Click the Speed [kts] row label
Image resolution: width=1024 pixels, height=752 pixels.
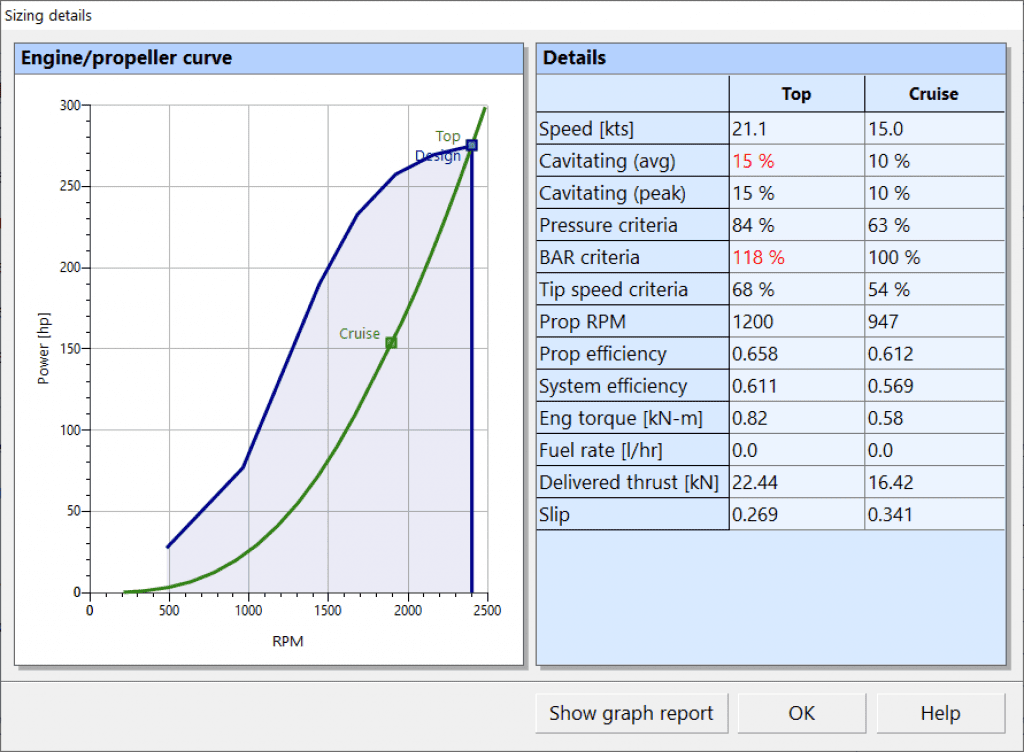pos(585,128)
